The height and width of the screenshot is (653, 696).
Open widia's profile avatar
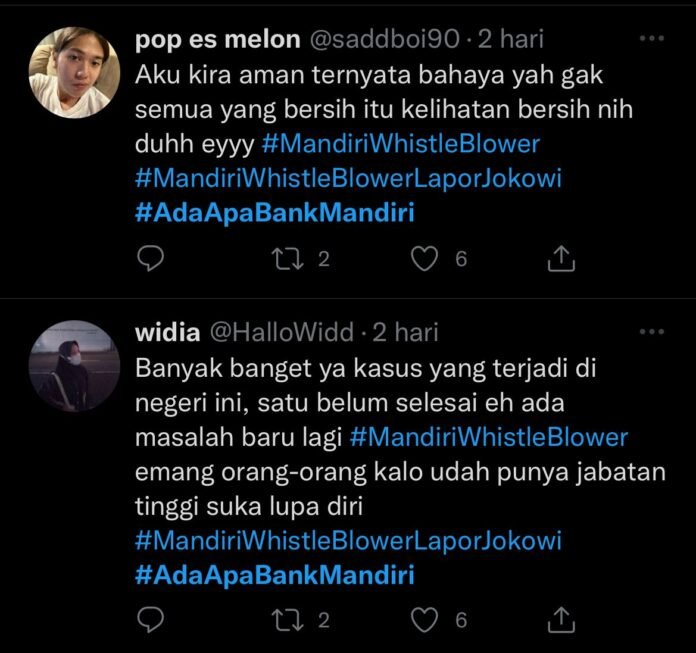(x=74, y=366)
